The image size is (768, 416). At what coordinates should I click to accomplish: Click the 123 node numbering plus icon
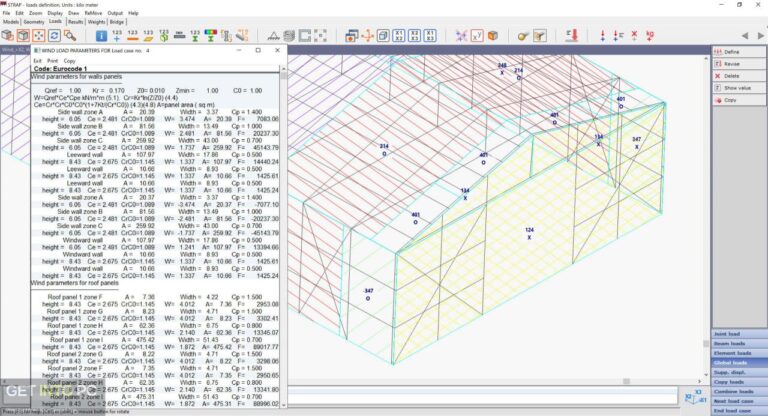tap(117, 35)
